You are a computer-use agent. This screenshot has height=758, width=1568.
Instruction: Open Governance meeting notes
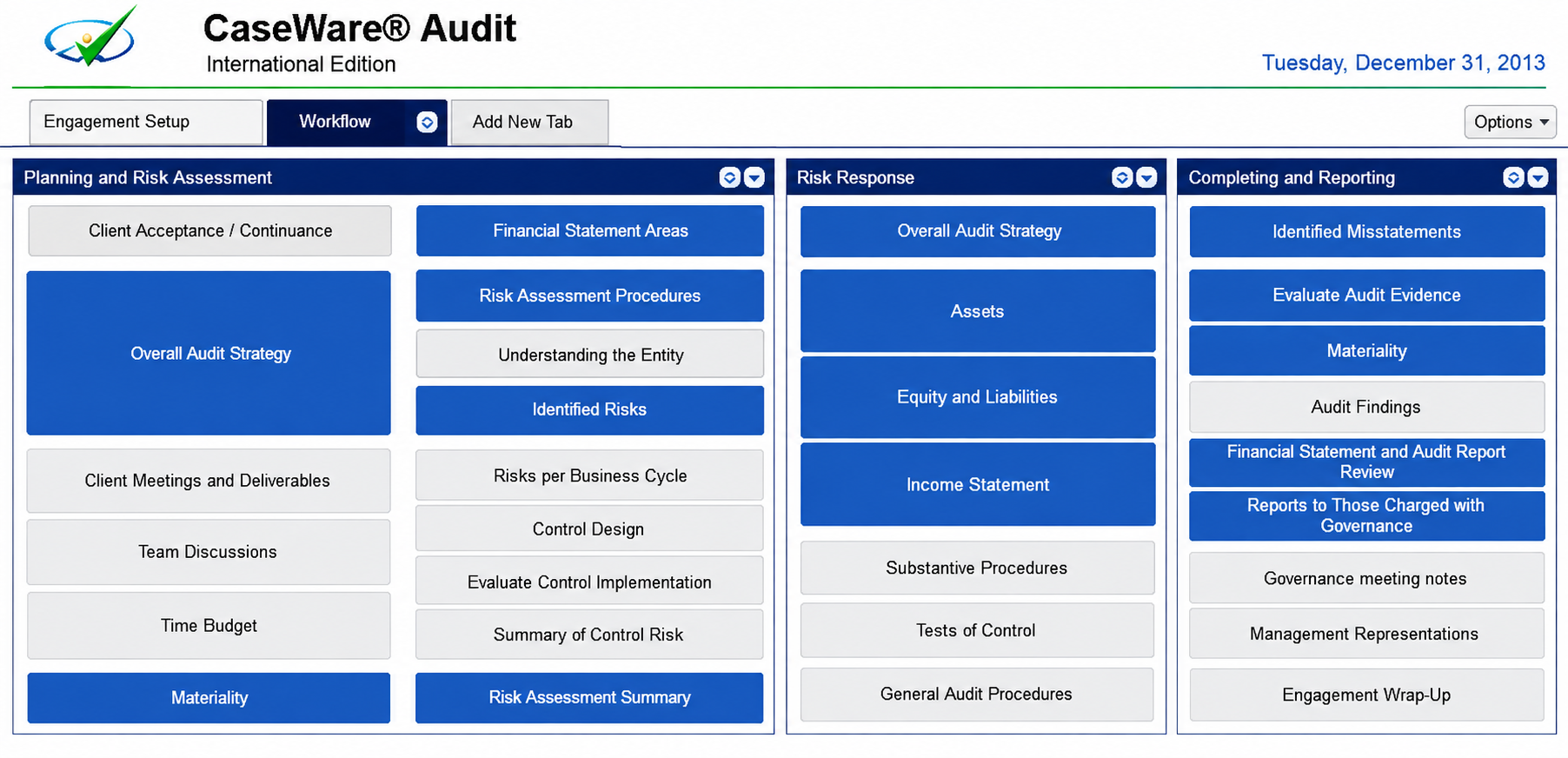1367,578
